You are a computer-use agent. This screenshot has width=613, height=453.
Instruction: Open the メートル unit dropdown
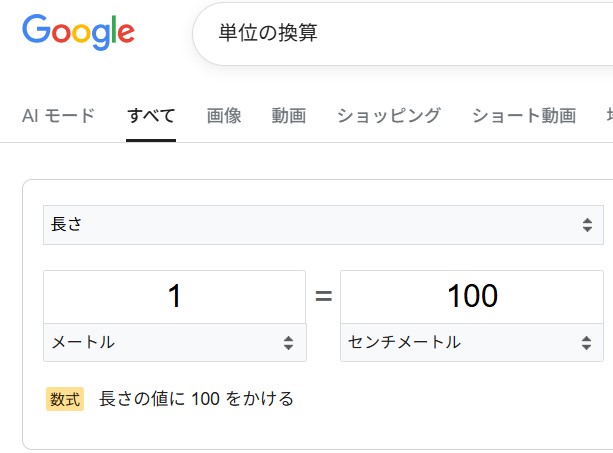[174, 343]
